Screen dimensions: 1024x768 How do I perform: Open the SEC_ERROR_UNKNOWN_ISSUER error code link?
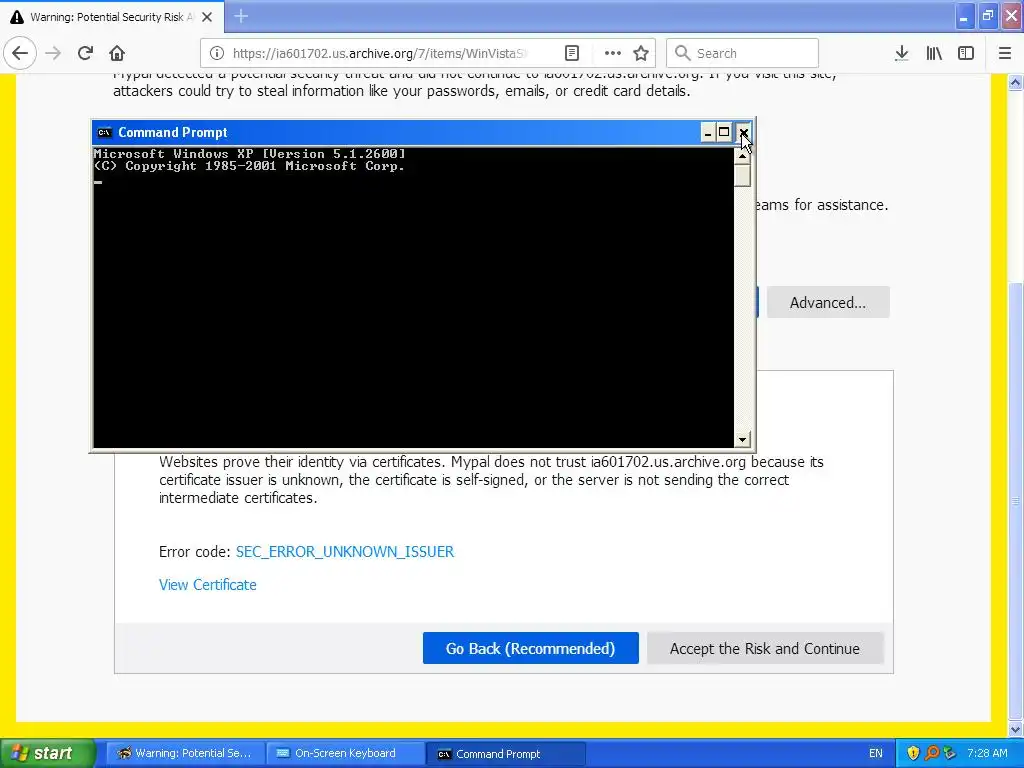pos(345,552)
